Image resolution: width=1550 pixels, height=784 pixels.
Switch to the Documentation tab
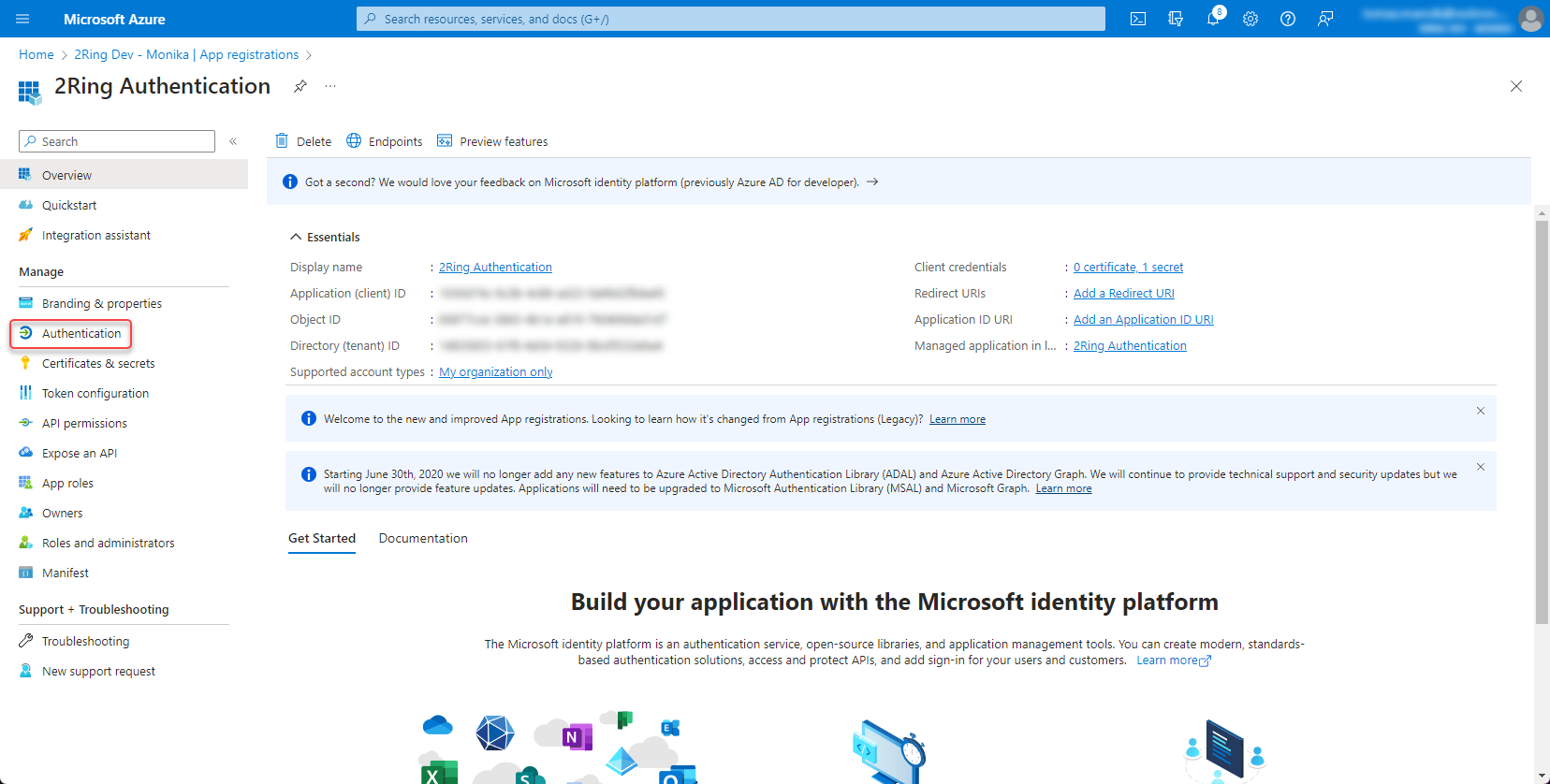click(423, 538)
